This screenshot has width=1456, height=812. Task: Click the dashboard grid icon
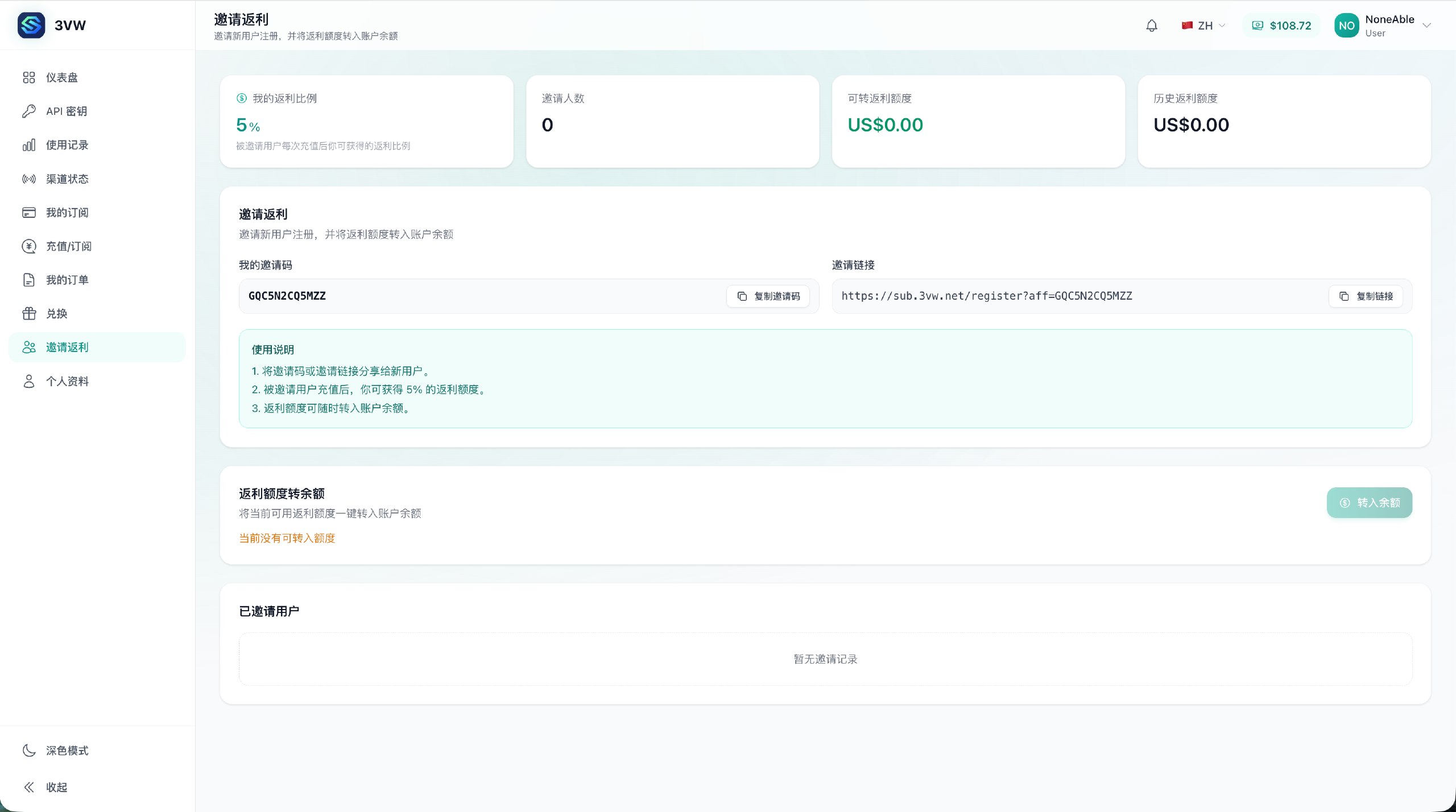(x=29, y=77)
